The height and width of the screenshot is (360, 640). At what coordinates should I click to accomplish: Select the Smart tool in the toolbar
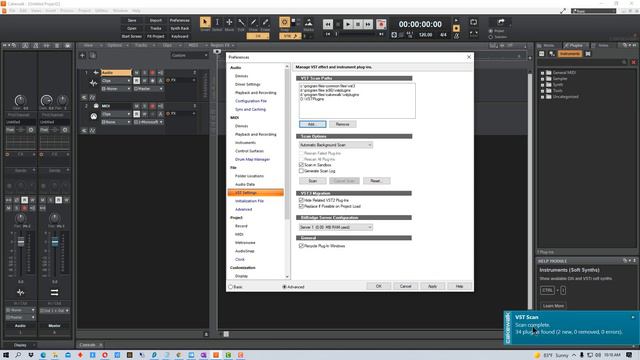click(x=205, y=22)
